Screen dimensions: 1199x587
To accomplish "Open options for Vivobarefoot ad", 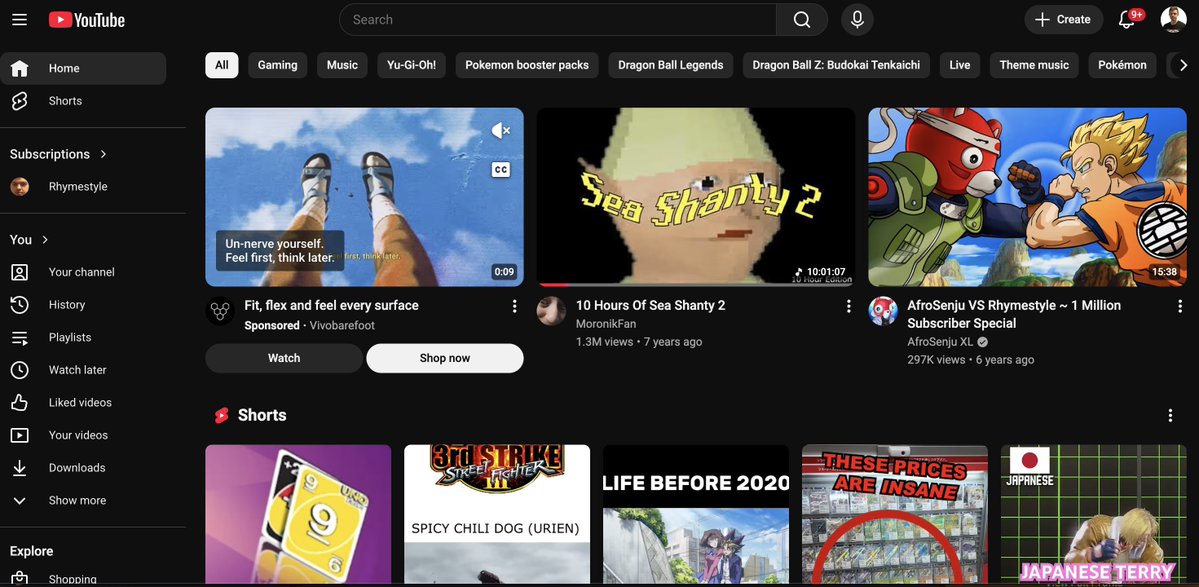I will point(515,306).
